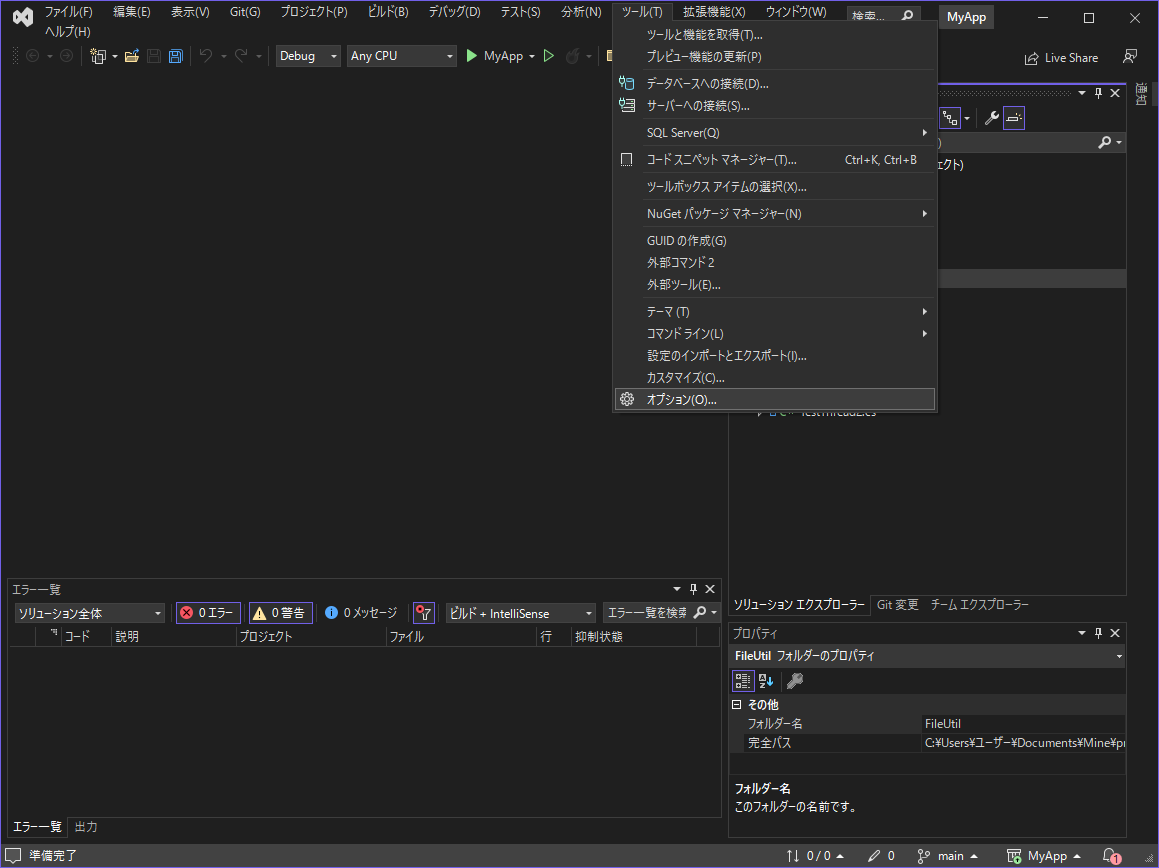Open the notification bell in the status bar
The width and height of the screenshot is (1159, 868).
point(1110,855)
